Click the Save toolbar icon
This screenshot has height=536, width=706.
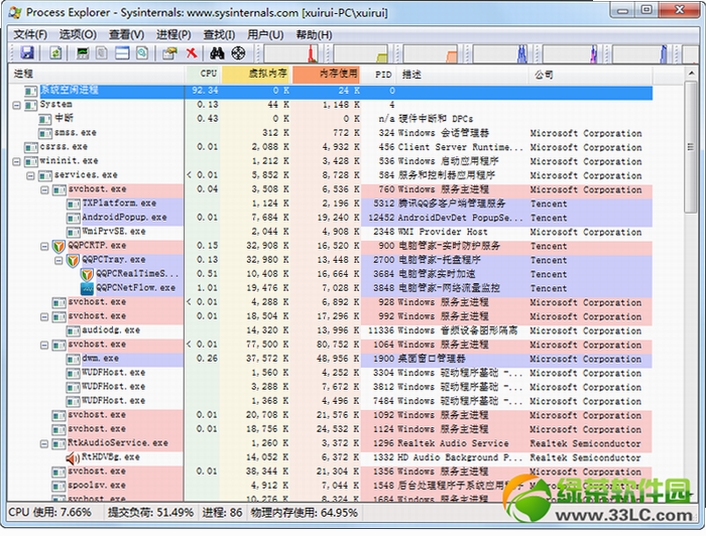coord(27,53)
